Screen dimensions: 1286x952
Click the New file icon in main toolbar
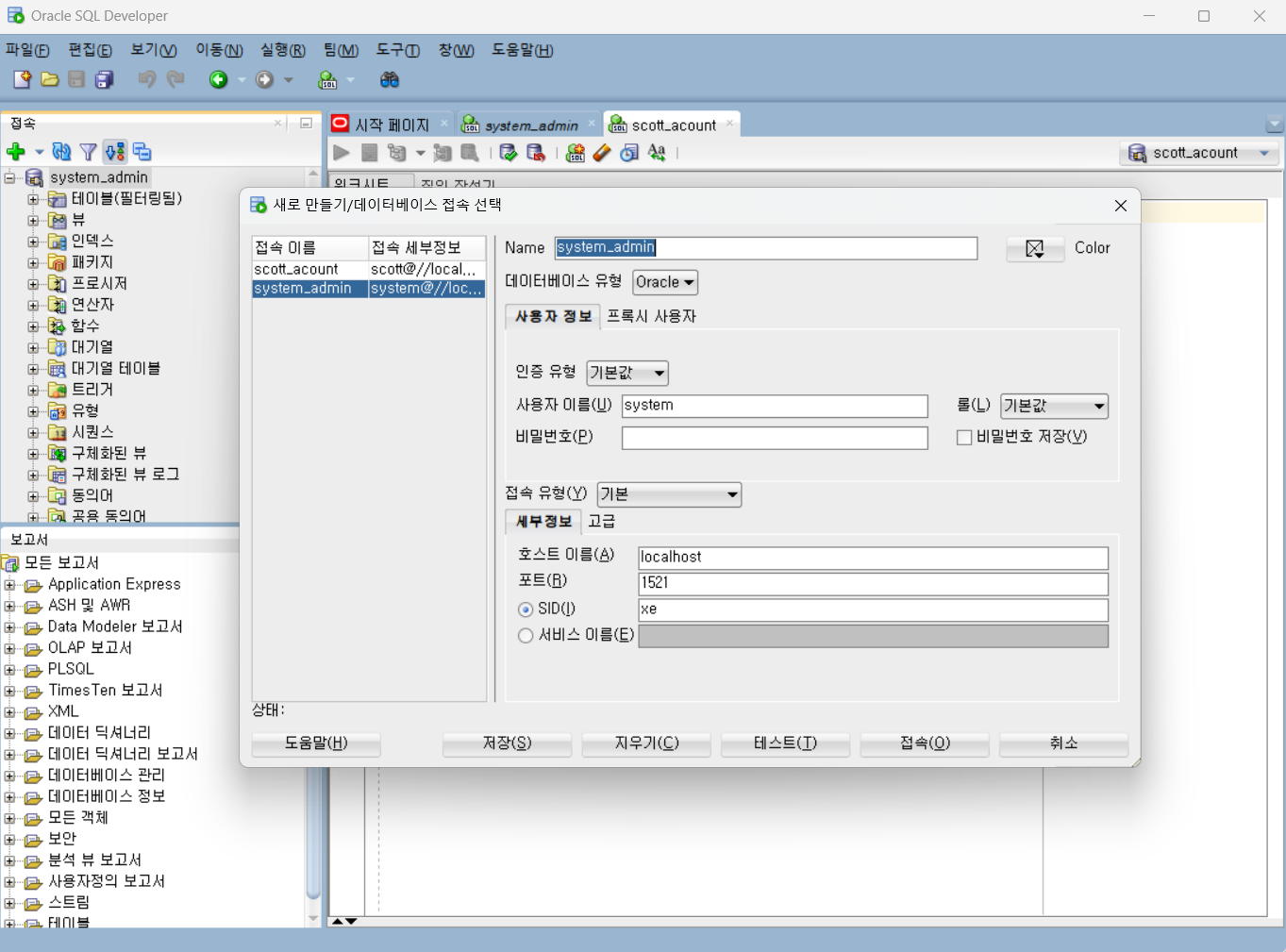[x=22, y=80]
